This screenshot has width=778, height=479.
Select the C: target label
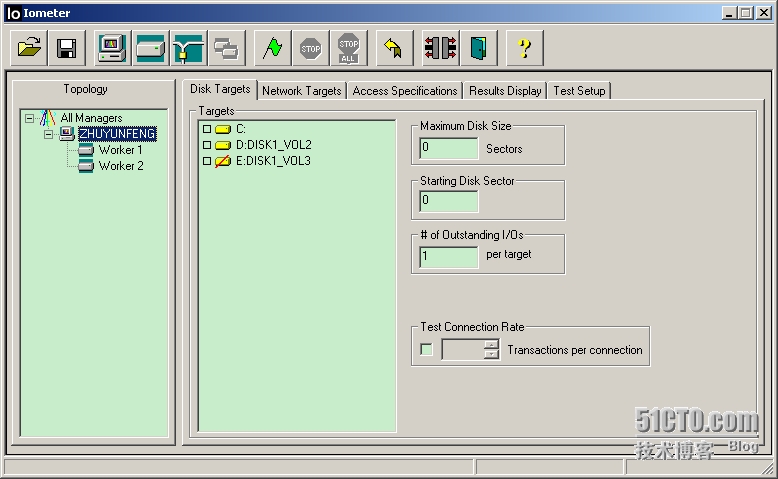click(241, 129)
